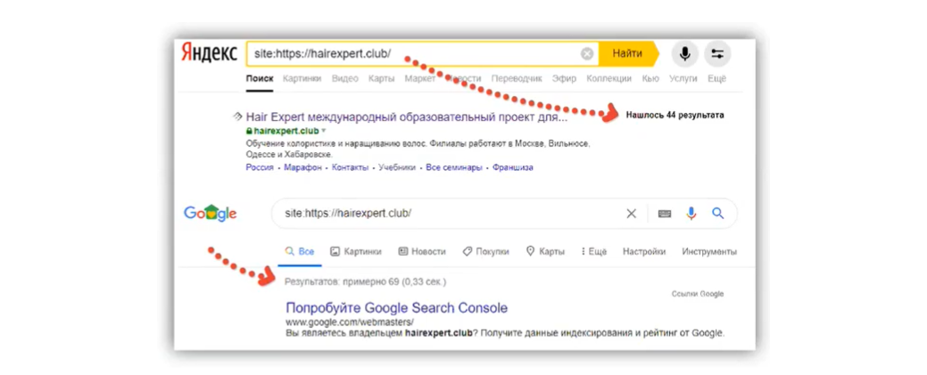Click the Найти search button
Image resolution: width=927 pixels, height=375 pixels.
(628, 54)
